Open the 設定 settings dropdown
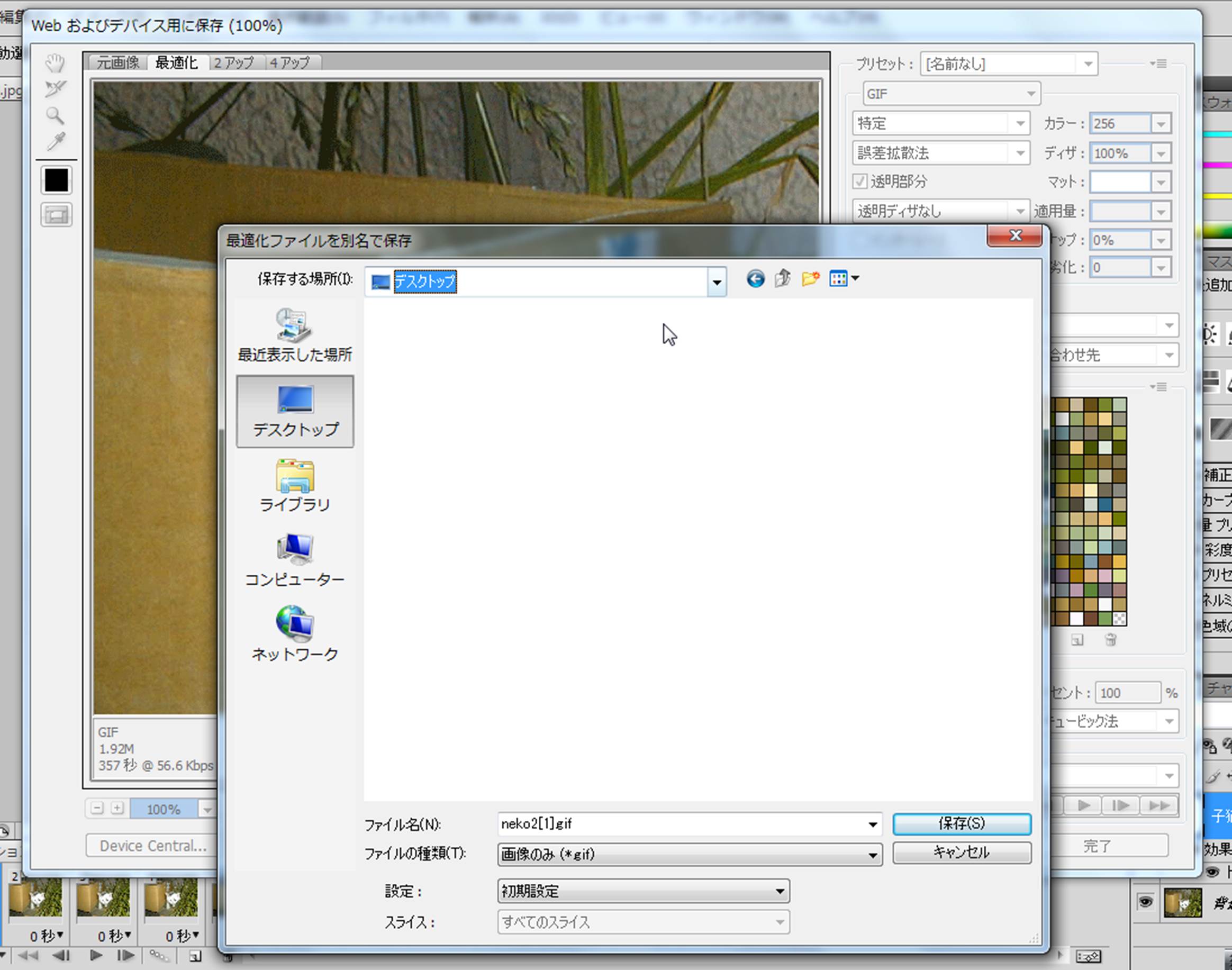This screenshot has height=970, width=1232. tap(780, 891)
